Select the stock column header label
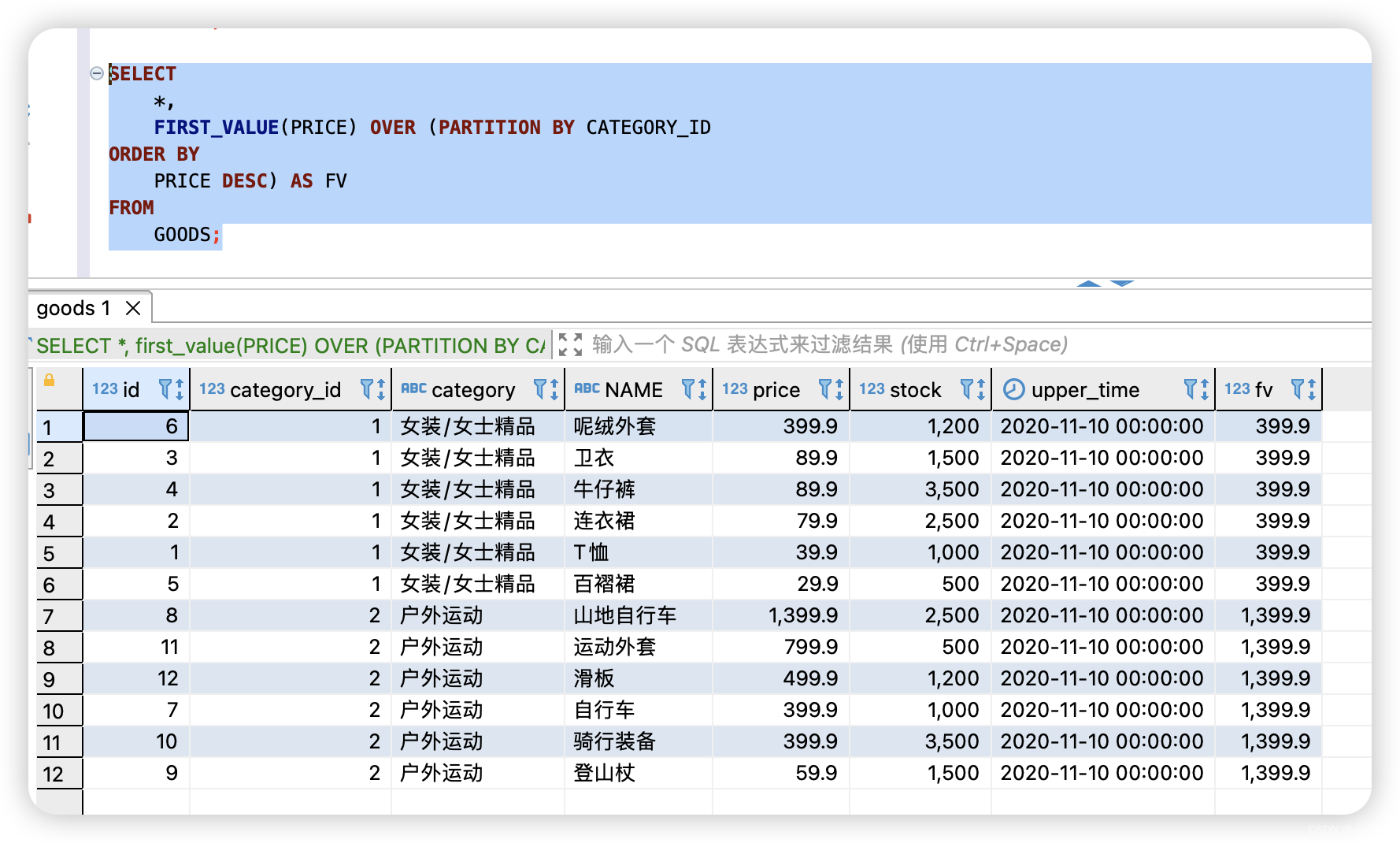 click(916, 389)
